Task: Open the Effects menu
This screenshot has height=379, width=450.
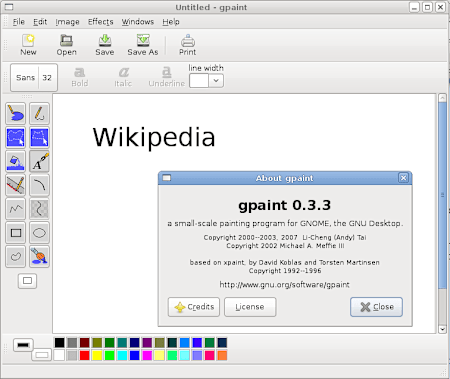Action: click(101, 22)
